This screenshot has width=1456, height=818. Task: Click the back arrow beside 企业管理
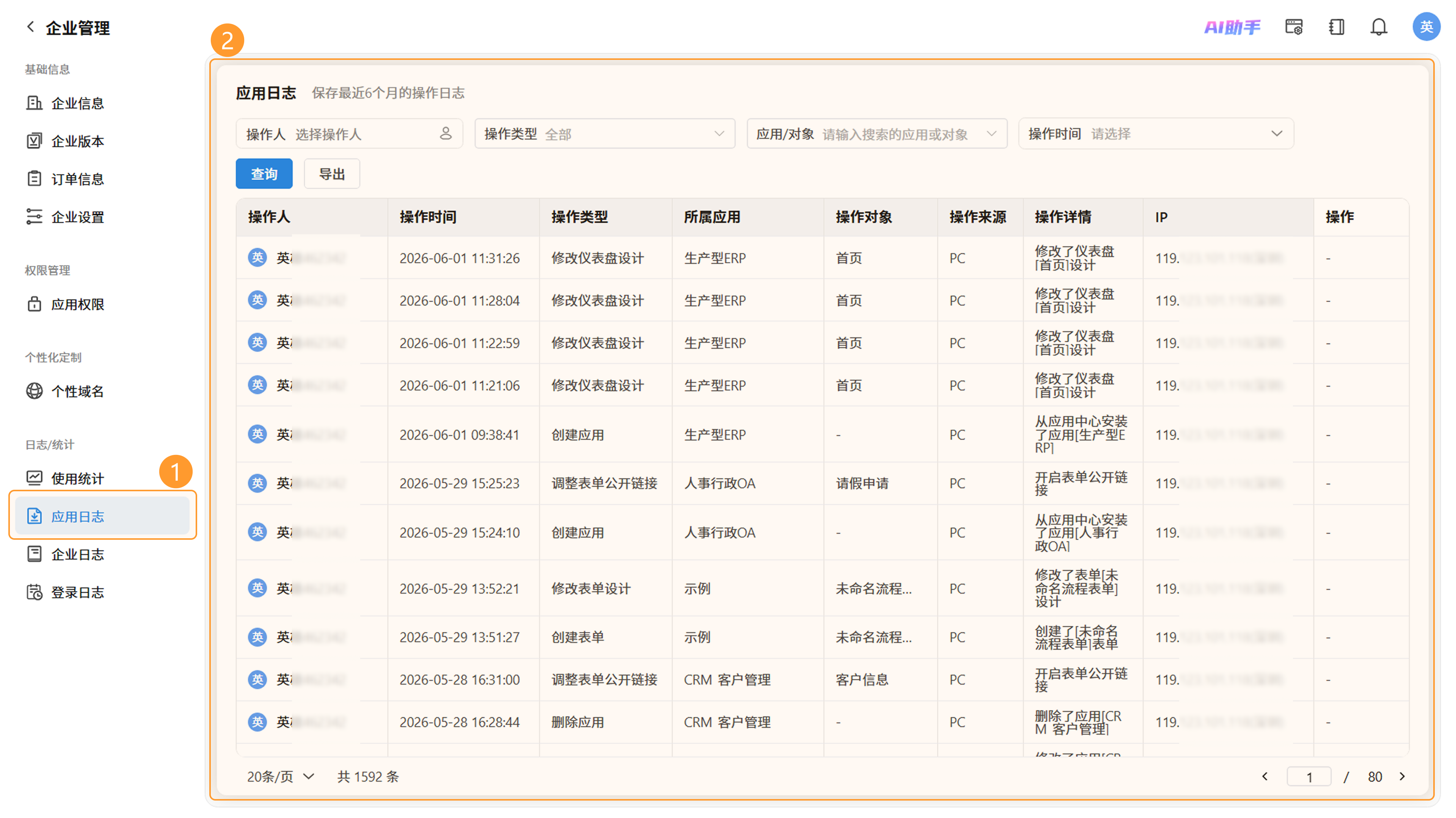tap(30, 27)
